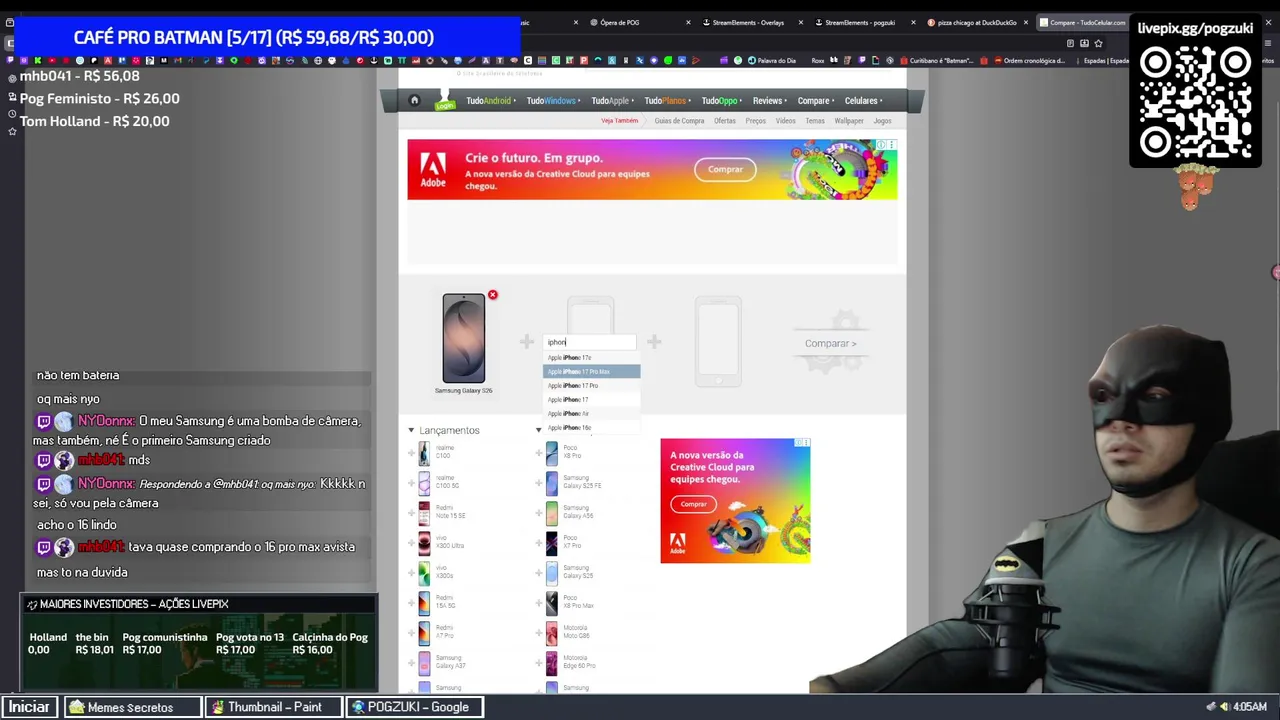Expand the Reviews menu
The width and height of the screenshot is (1280, 720).
point(769,100)
